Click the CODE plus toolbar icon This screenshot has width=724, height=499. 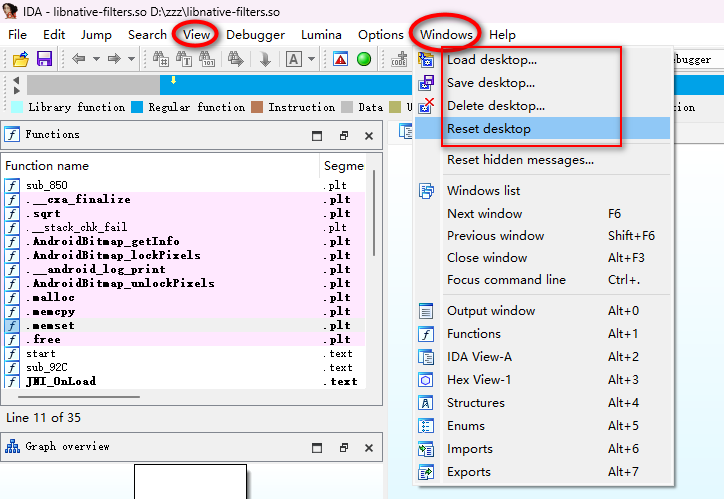coord(399,59)
